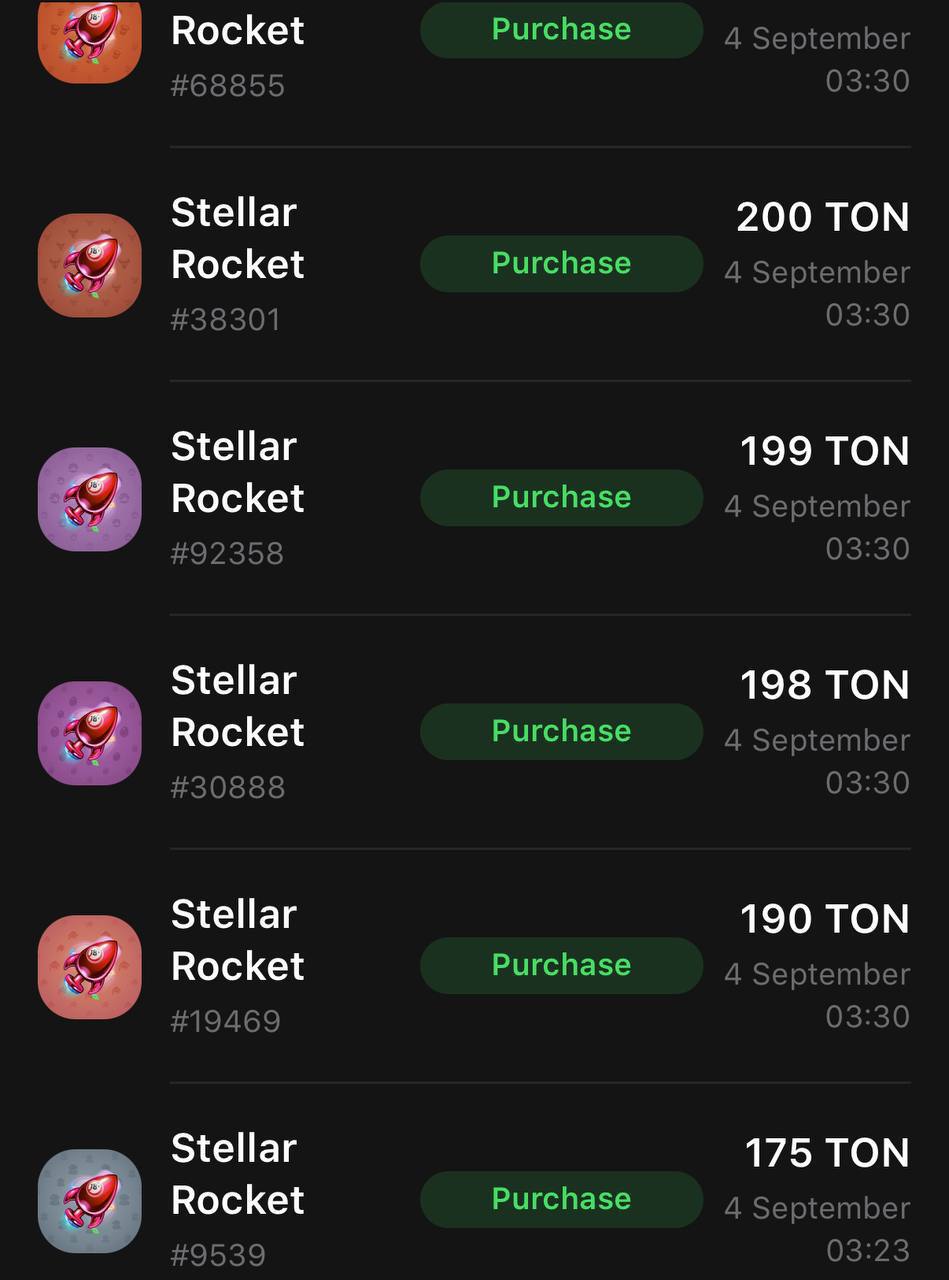
Task: Tap the 190 TON price label
Action: pos(825,919)
